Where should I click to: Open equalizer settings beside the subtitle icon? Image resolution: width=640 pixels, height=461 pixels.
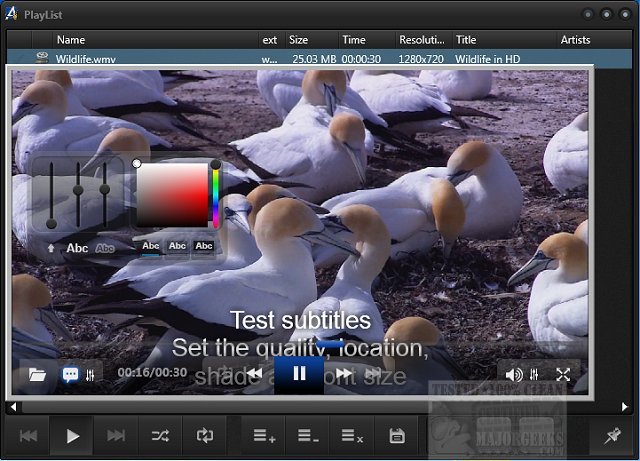91,375
